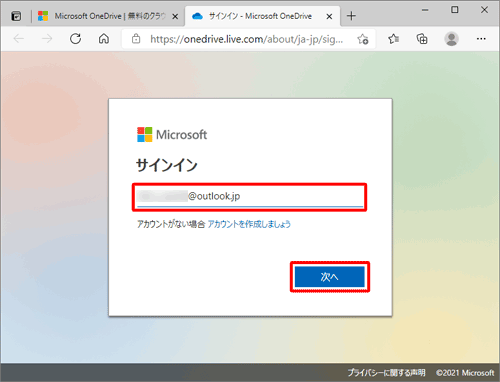Minimize the browser window
Image resolution: width=500 pixels, height=382 pixels.
(425, 10)
